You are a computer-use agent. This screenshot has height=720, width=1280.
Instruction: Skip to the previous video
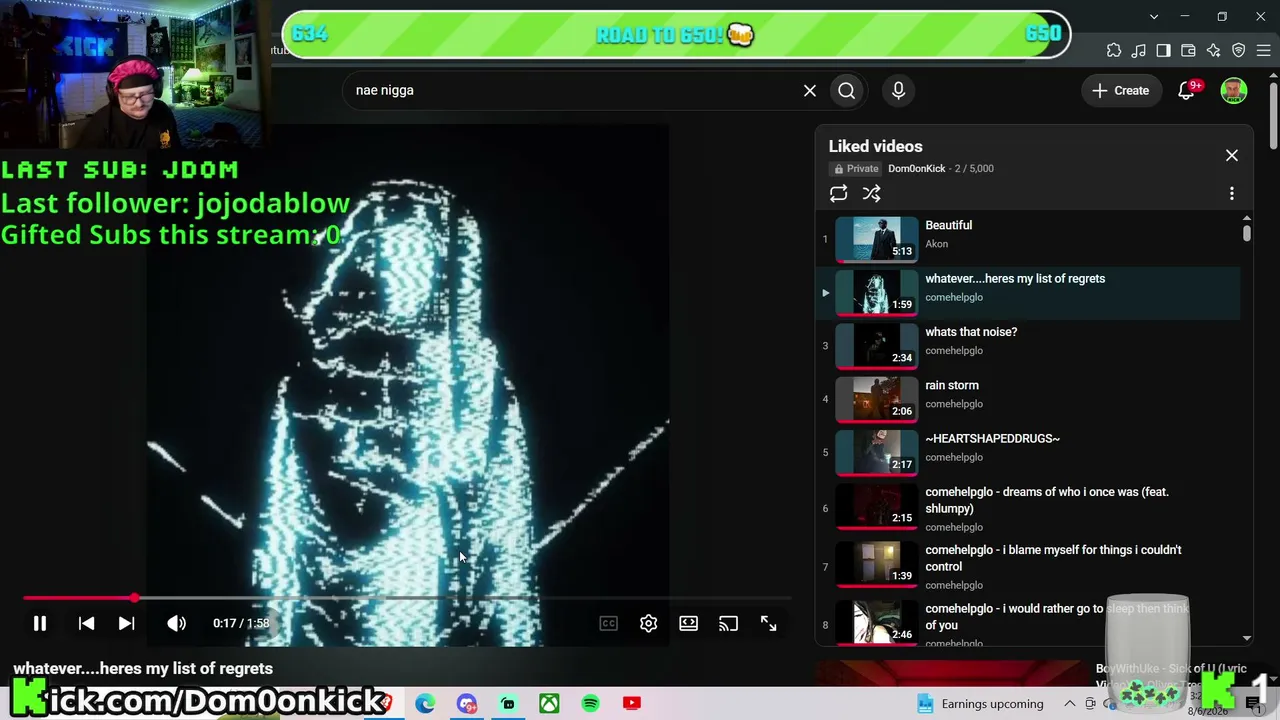point(86,623)
